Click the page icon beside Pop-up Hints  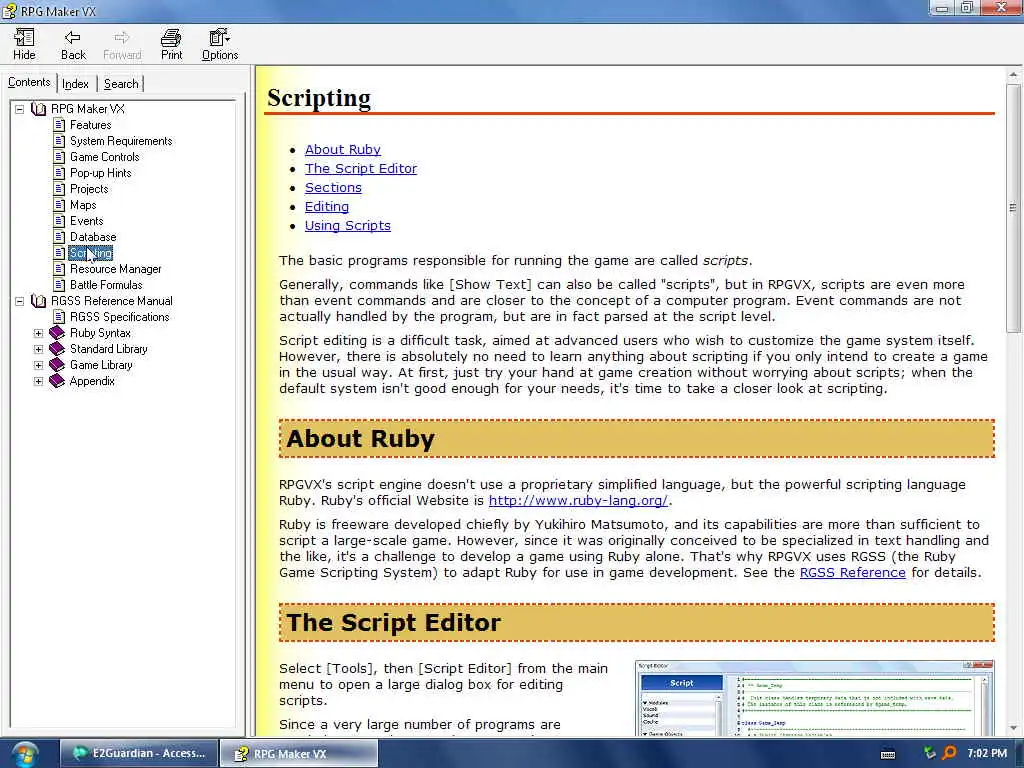pos(59,173)
